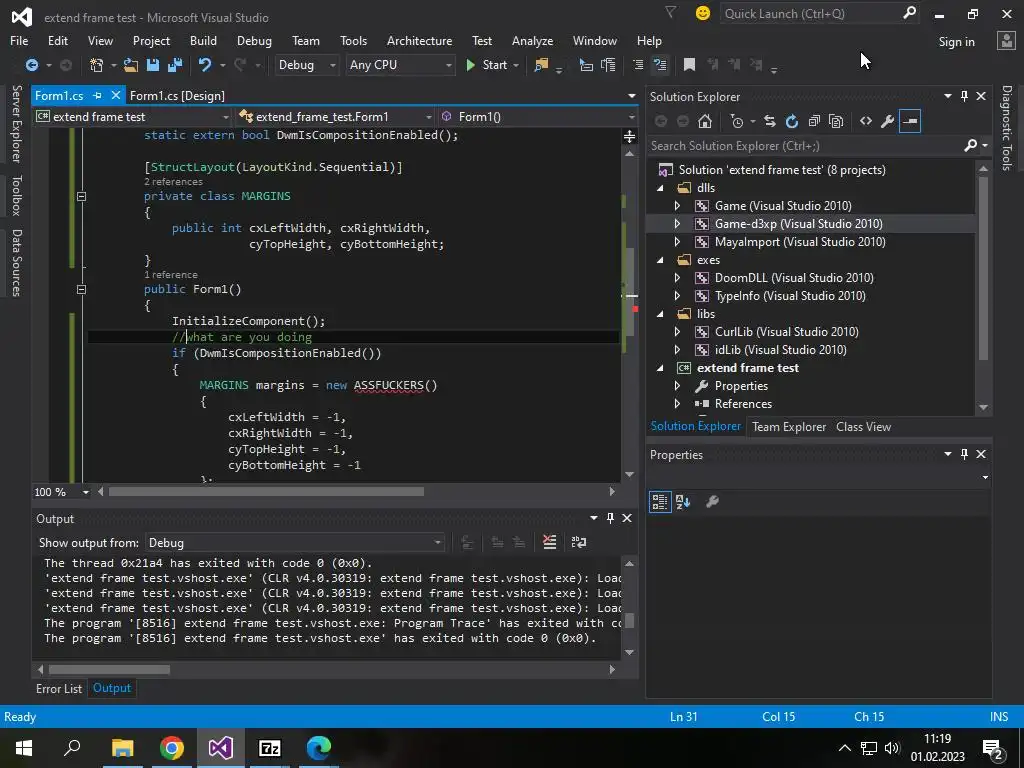
Task: Click the Categorized view button in Properties panel
Action: [x=660, y=502]
